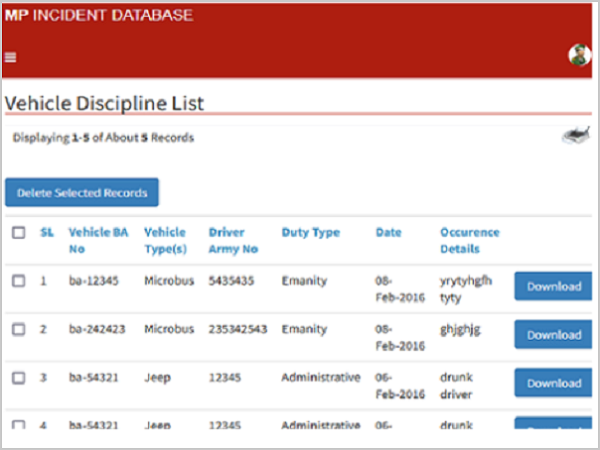Check the box for row 1

point(18,281)
